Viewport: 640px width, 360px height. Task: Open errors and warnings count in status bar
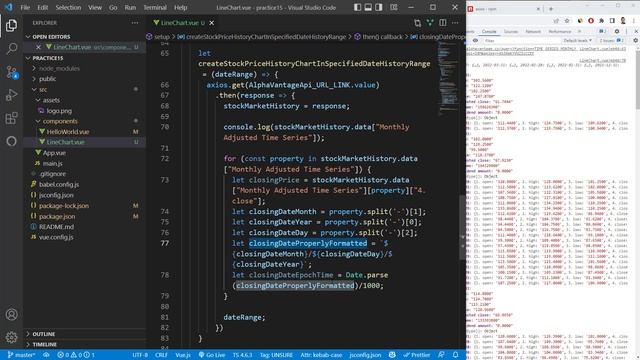coord(76,355)
